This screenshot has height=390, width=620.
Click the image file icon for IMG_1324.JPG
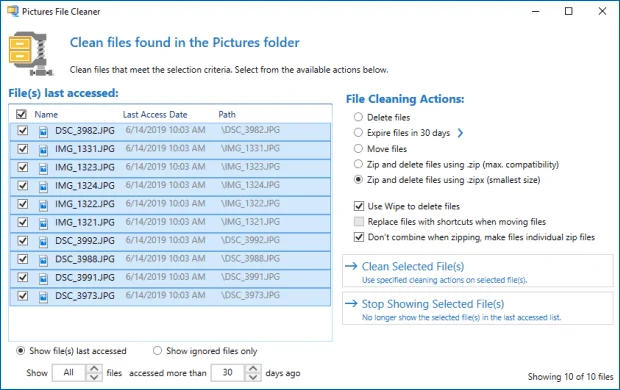click(43, 186)
